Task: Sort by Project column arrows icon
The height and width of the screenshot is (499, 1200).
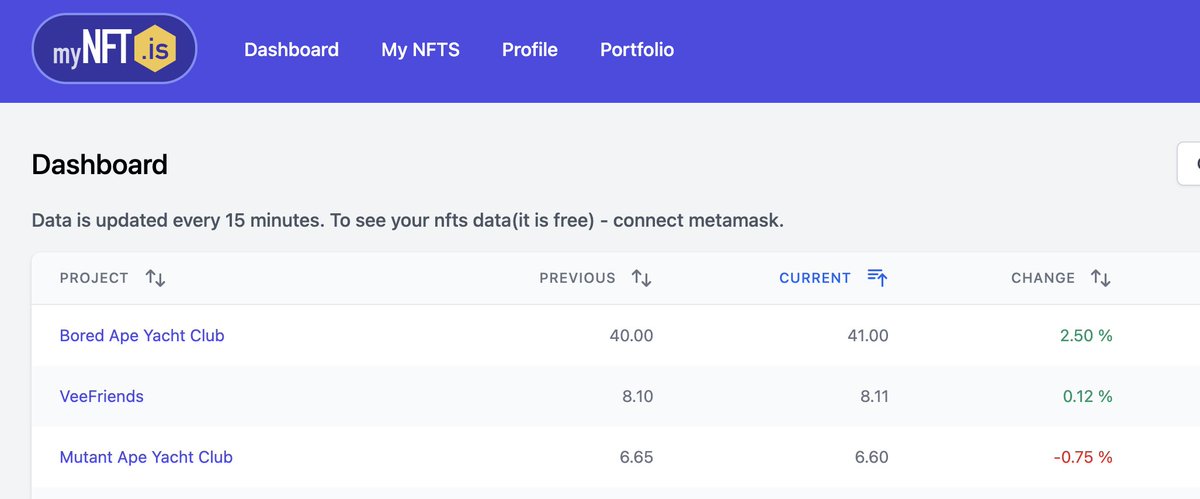Action: (x=155, y=278)
